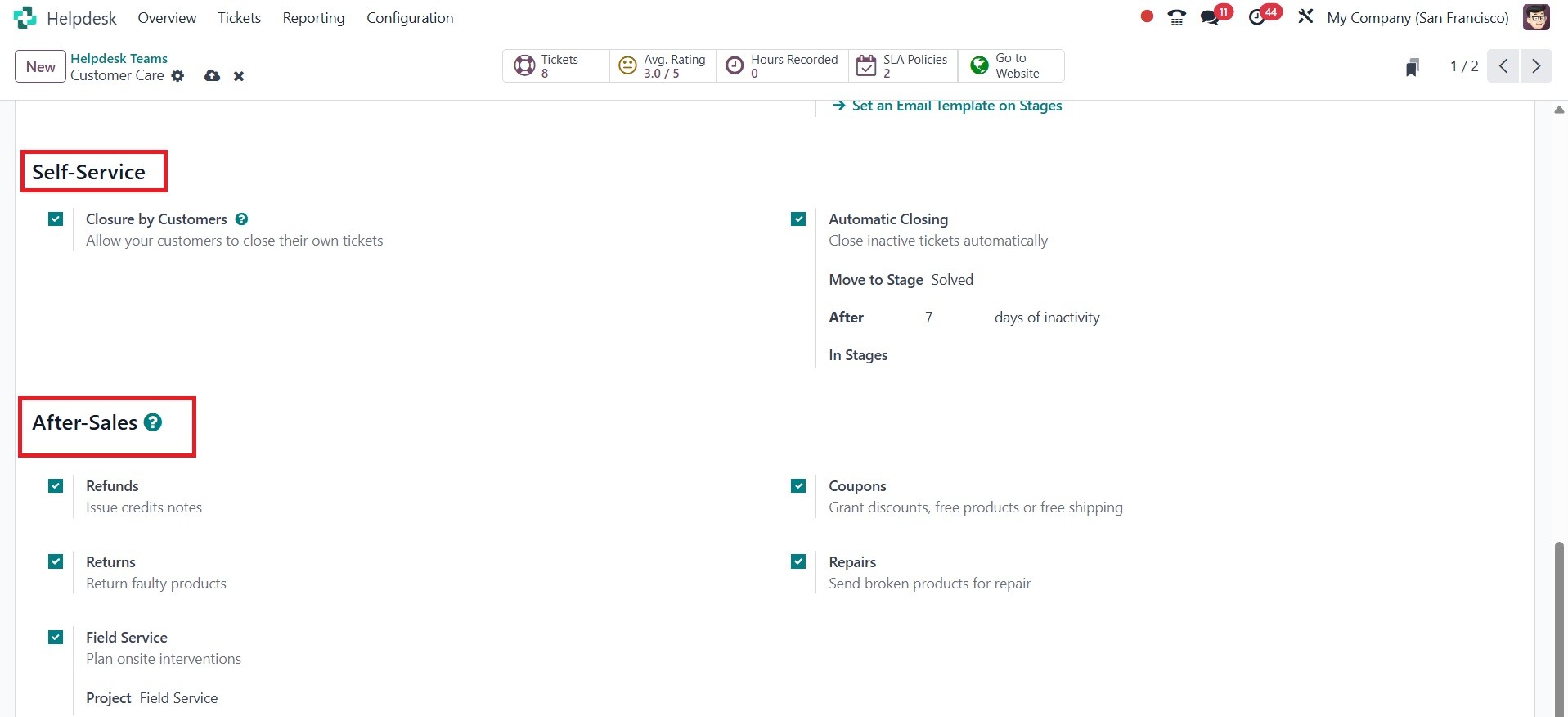The width and height of the screenshot is (1568, 717).
Task: Open the activities clock icon
Action: coord(1257,17)
